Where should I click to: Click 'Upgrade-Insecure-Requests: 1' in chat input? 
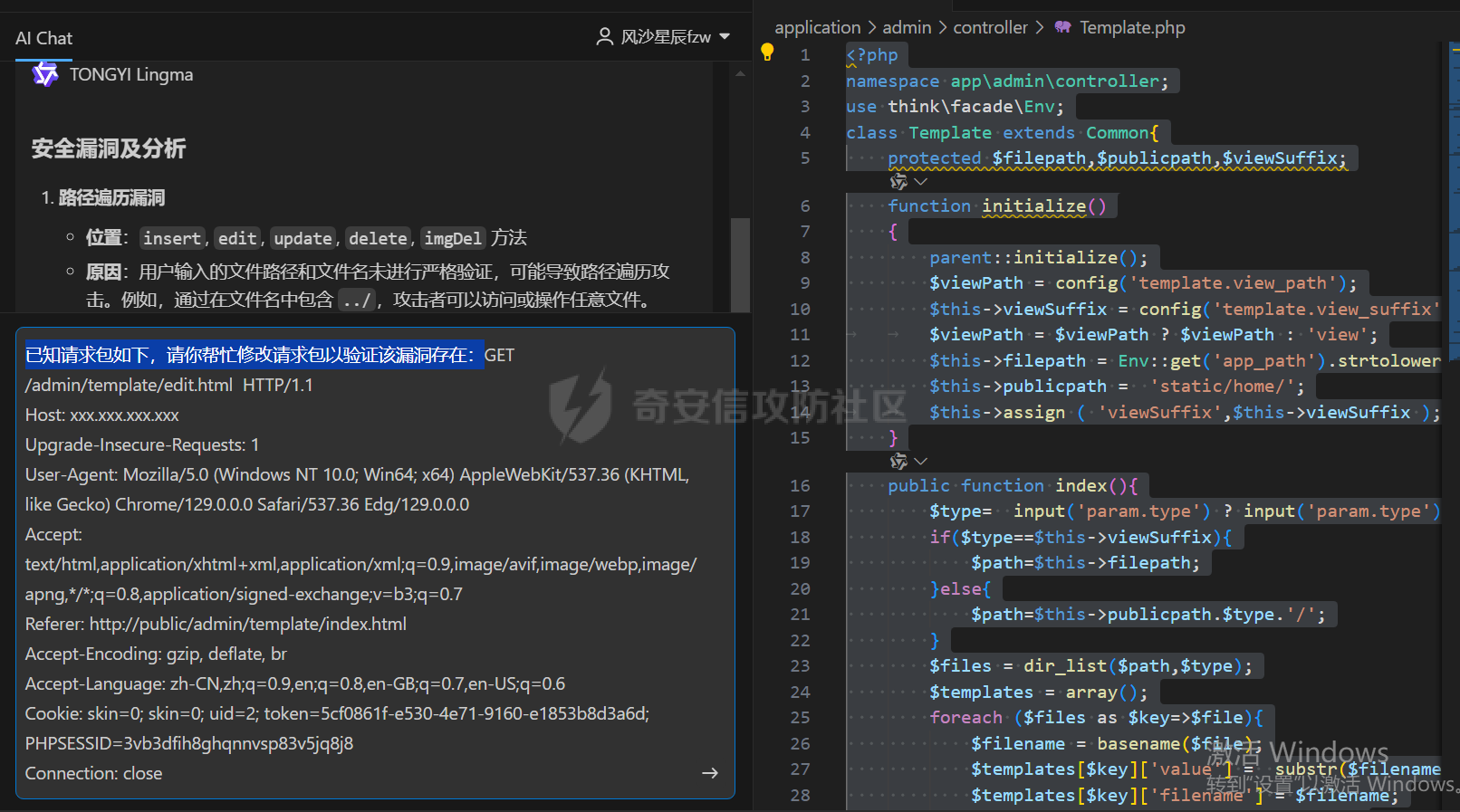142,444
